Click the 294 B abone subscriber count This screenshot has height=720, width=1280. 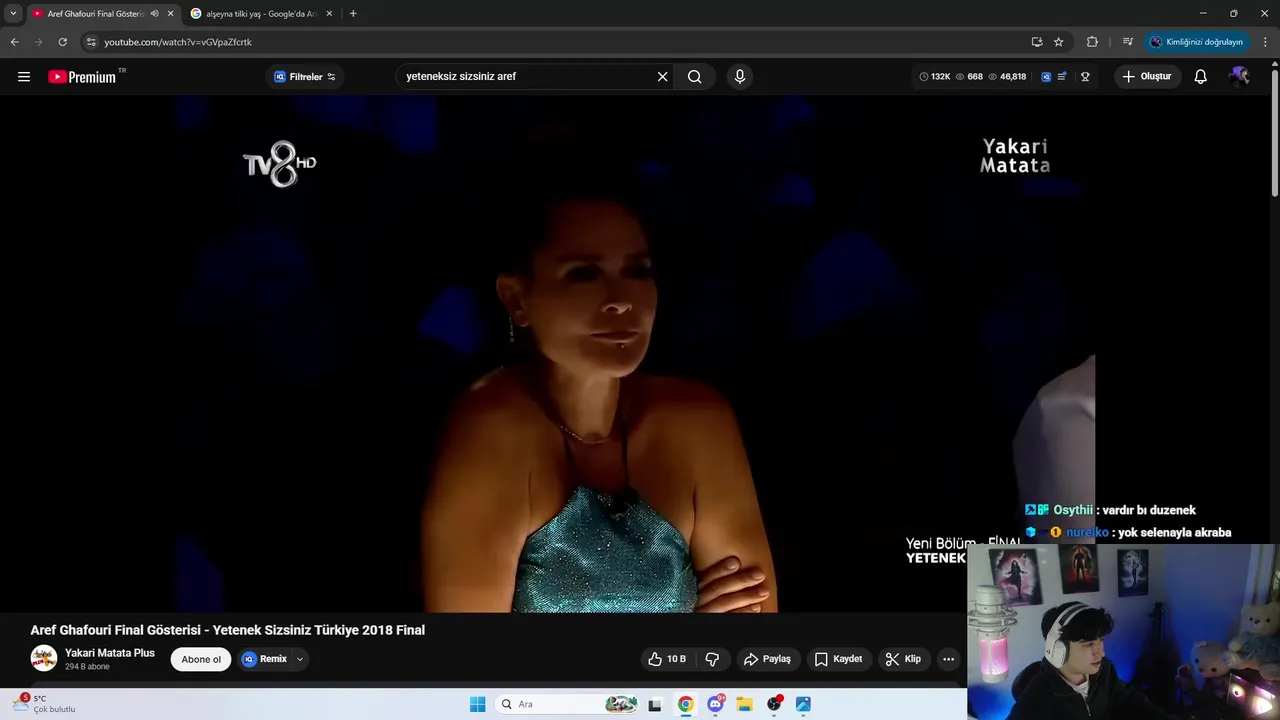click(88, 667)
